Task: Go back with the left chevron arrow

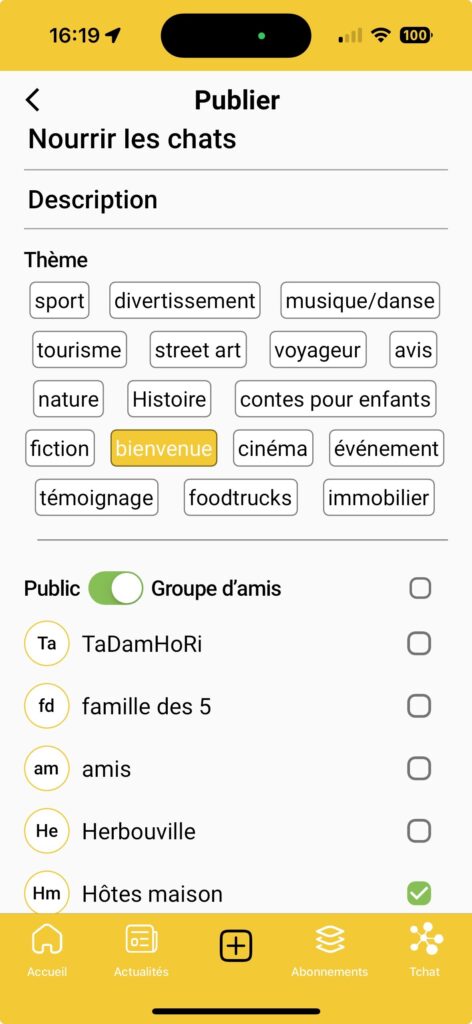Action: click(x=33, y=100)
